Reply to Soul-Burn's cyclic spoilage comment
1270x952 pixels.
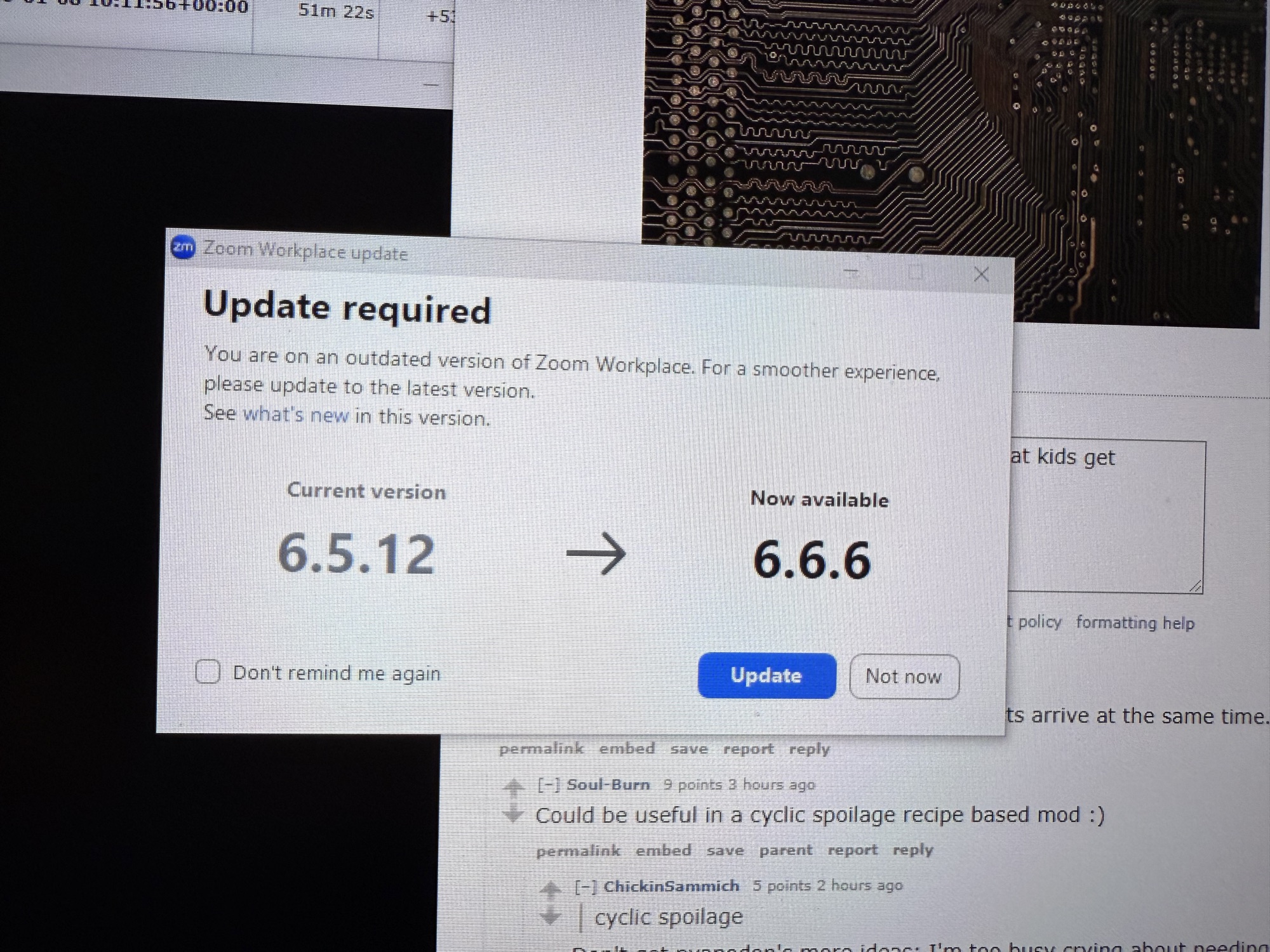pos(912,850)
